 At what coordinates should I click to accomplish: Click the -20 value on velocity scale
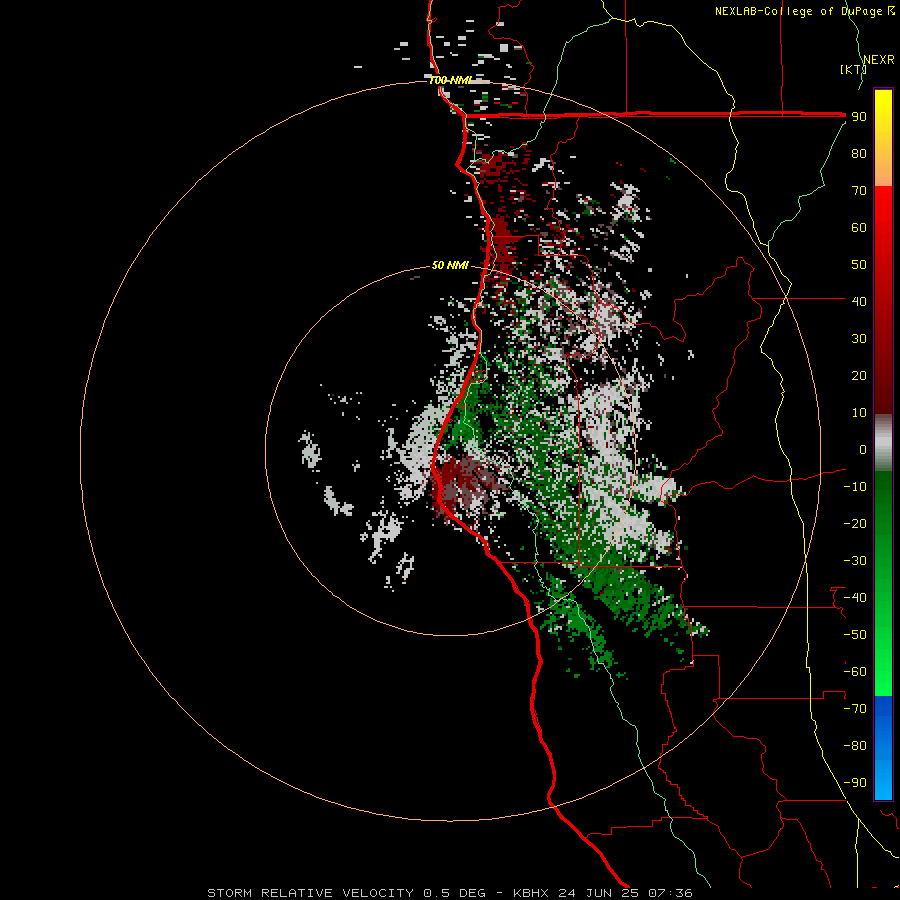[x=855, y=523]
